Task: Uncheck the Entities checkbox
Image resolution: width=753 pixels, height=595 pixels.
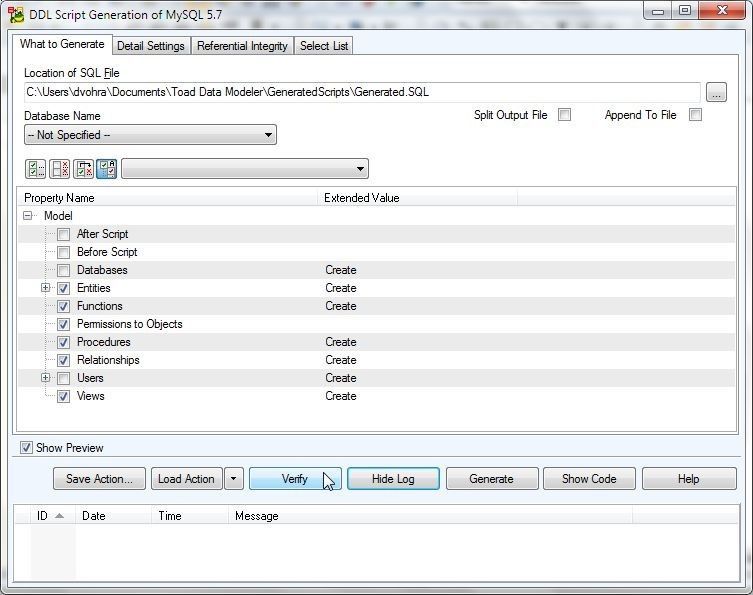Action: (63, 288)
